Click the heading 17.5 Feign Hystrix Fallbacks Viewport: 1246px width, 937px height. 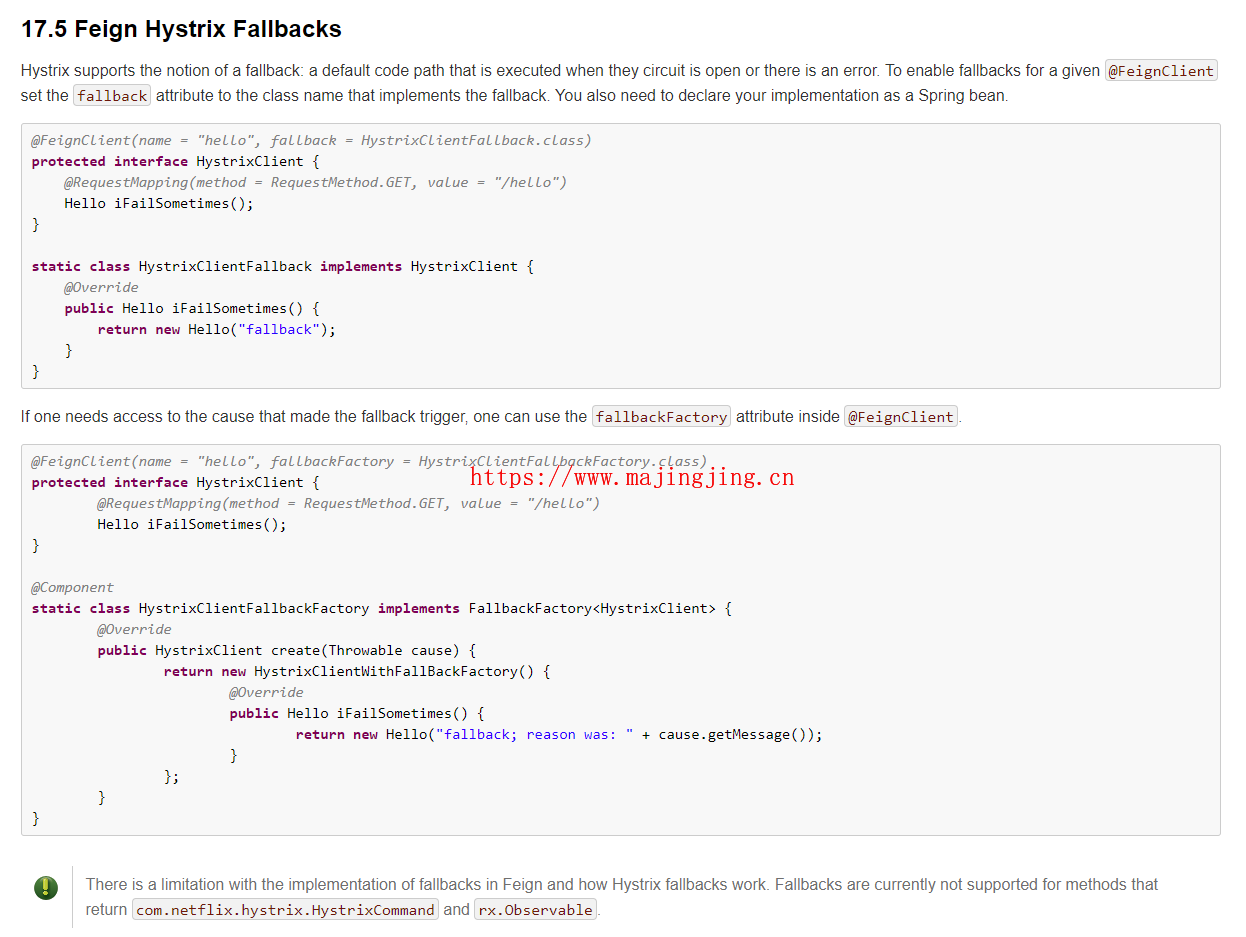click(x=181, y=29)
